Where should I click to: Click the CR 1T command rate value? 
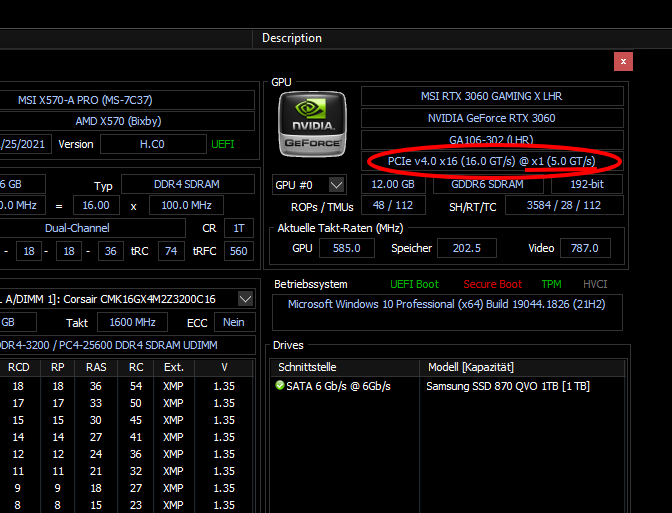pyautogui.click(x=239, y=228)
